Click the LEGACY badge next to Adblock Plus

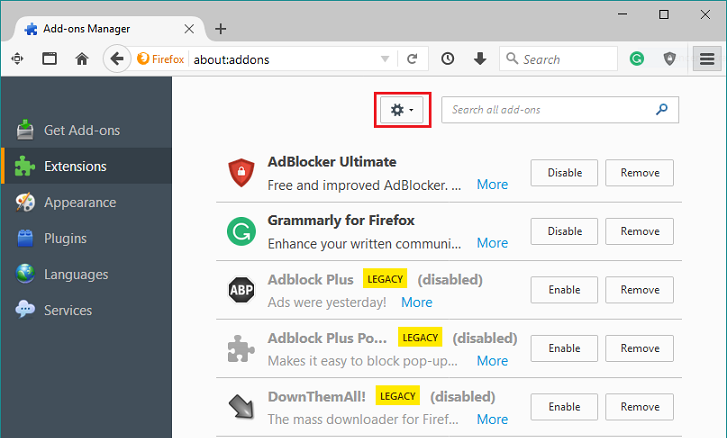[x=385, y=279]
